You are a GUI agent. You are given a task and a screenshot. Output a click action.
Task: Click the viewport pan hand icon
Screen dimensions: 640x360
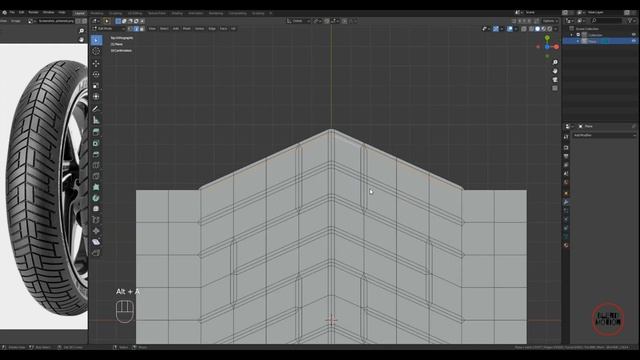click(x=555, y=71)
